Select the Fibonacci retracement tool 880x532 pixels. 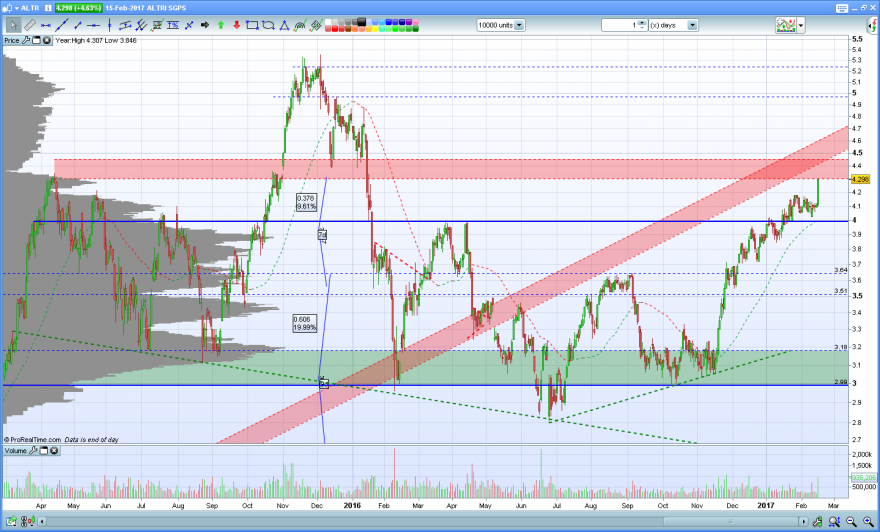click(157, 25)
